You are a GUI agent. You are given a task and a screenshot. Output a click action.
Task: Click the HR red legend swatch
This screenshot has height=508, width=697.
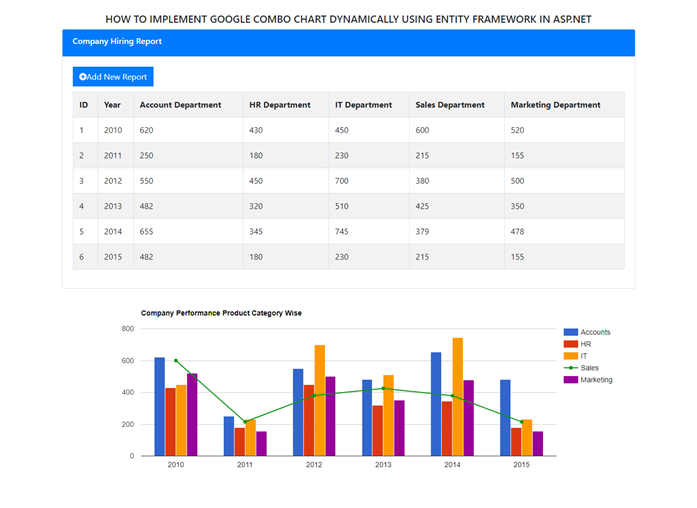570,344
